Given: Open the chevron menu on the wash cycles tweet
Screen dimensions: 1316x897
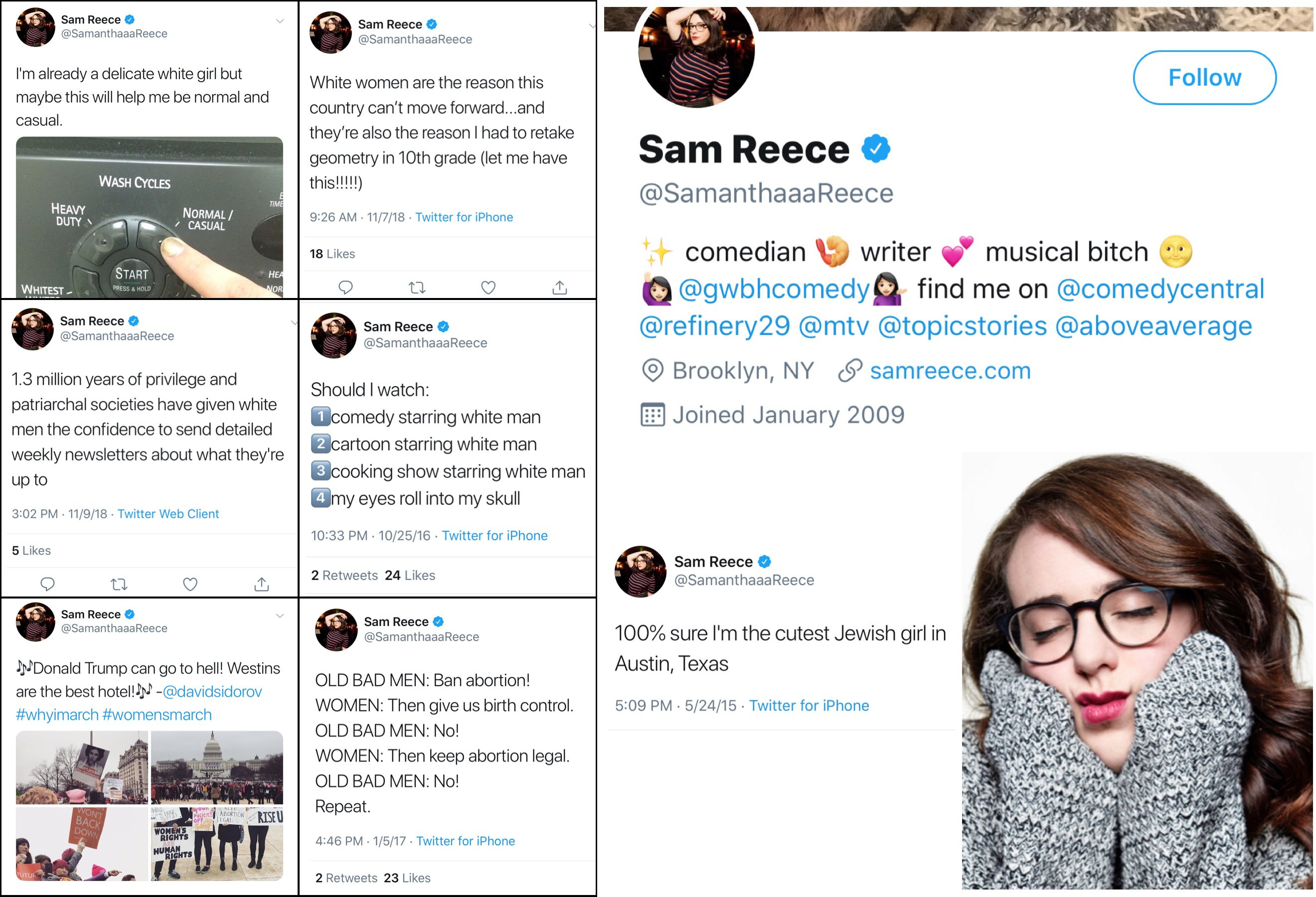Looking at the screenshot, I should (x=280, y=21).
